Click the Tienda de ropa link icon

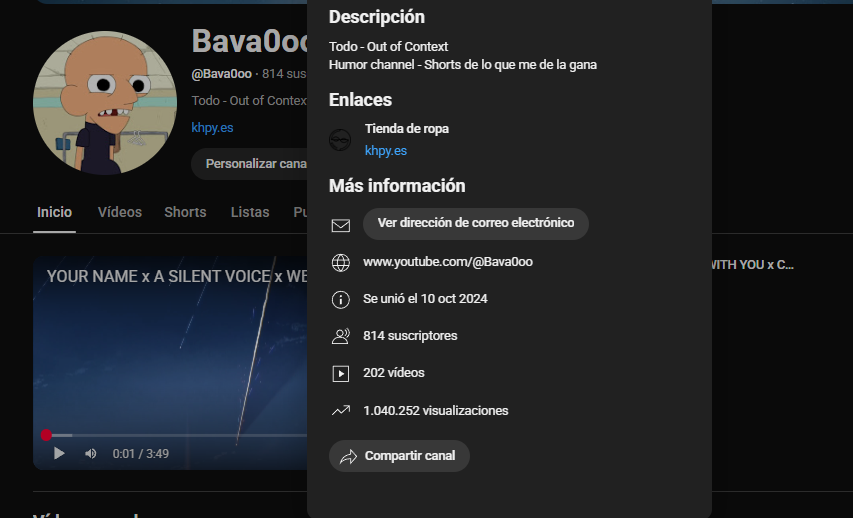(340, 140)
